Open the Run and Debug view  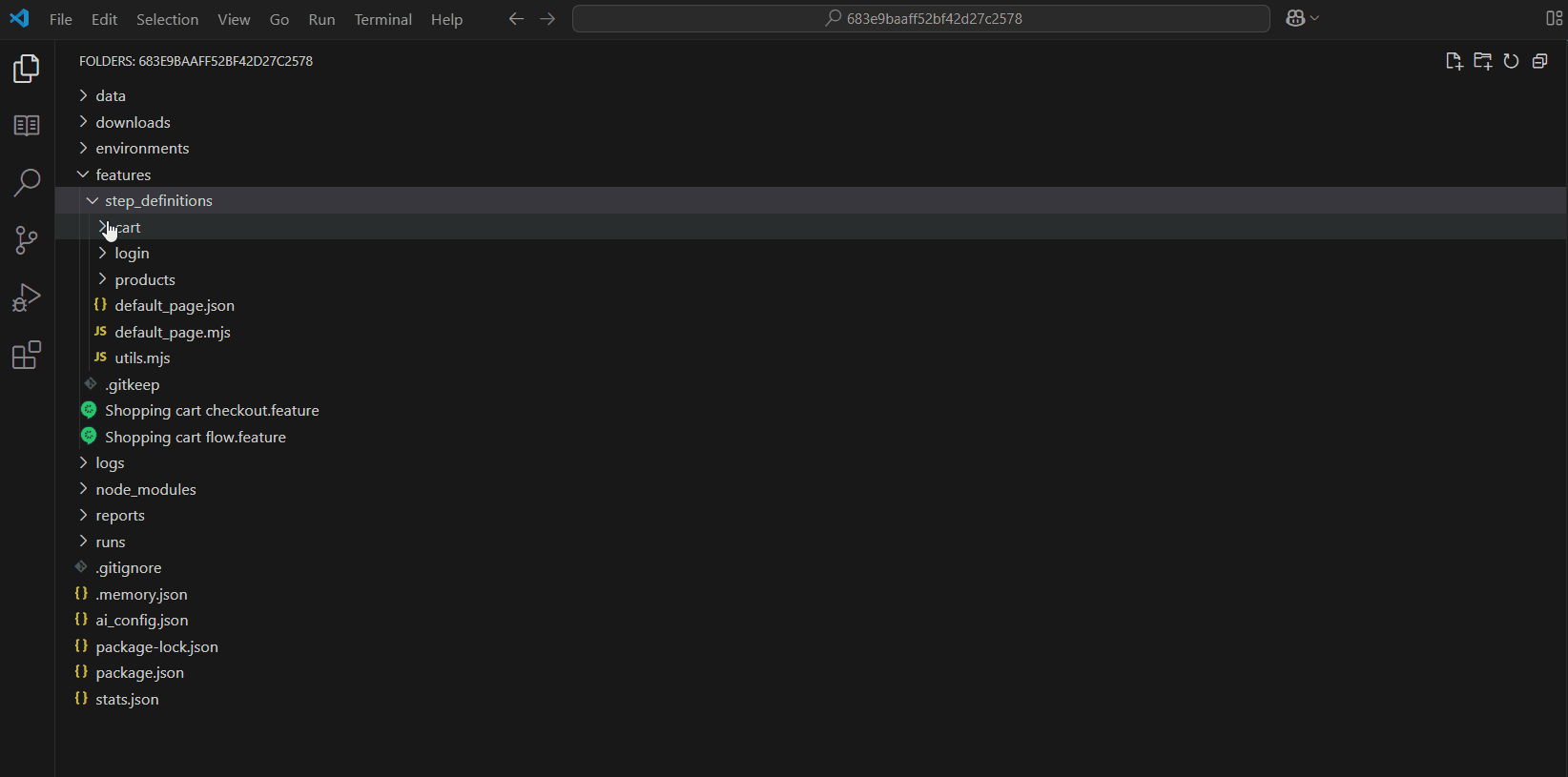coord(27,297)
